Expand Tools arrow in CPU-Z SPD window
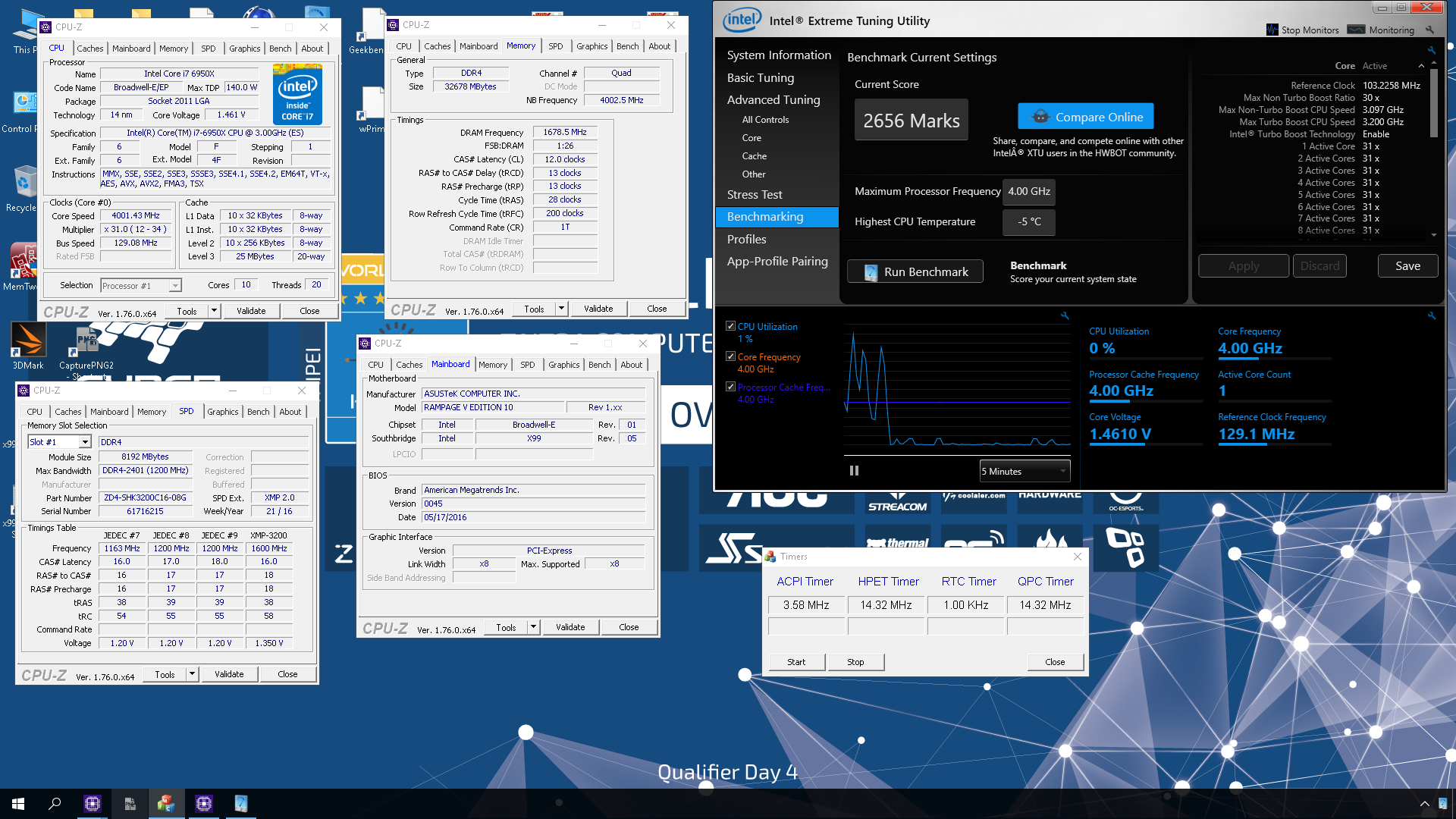 pos(193,674)
